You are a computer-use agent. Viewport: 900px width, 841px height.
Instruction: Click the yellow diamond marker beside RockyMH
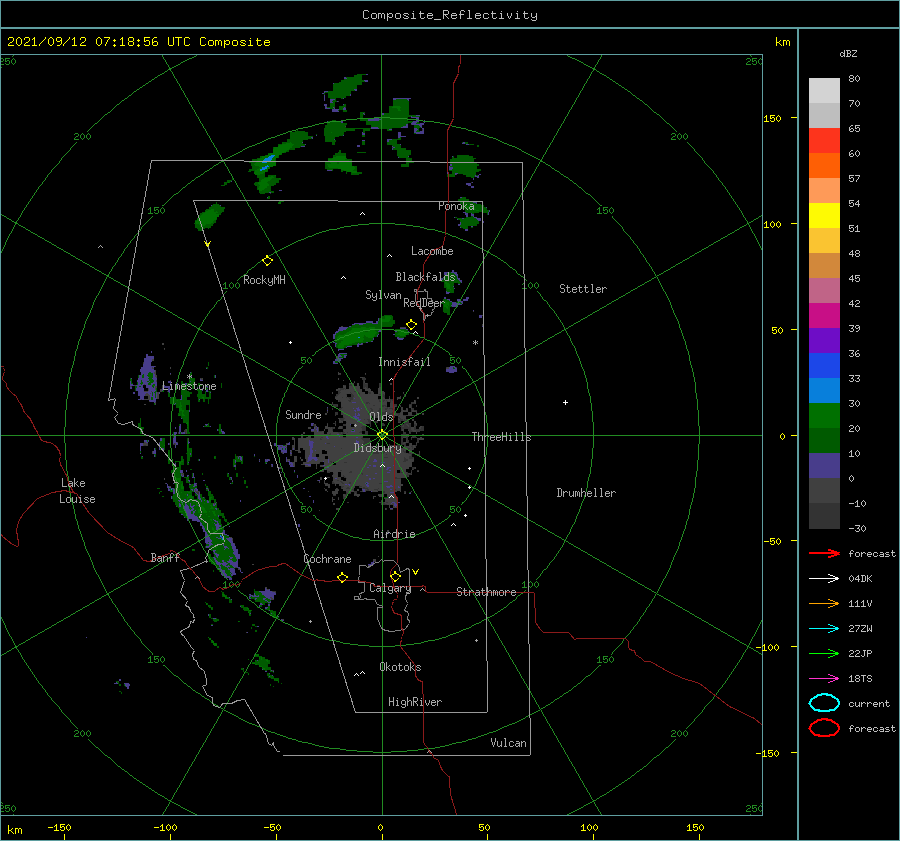267,261
